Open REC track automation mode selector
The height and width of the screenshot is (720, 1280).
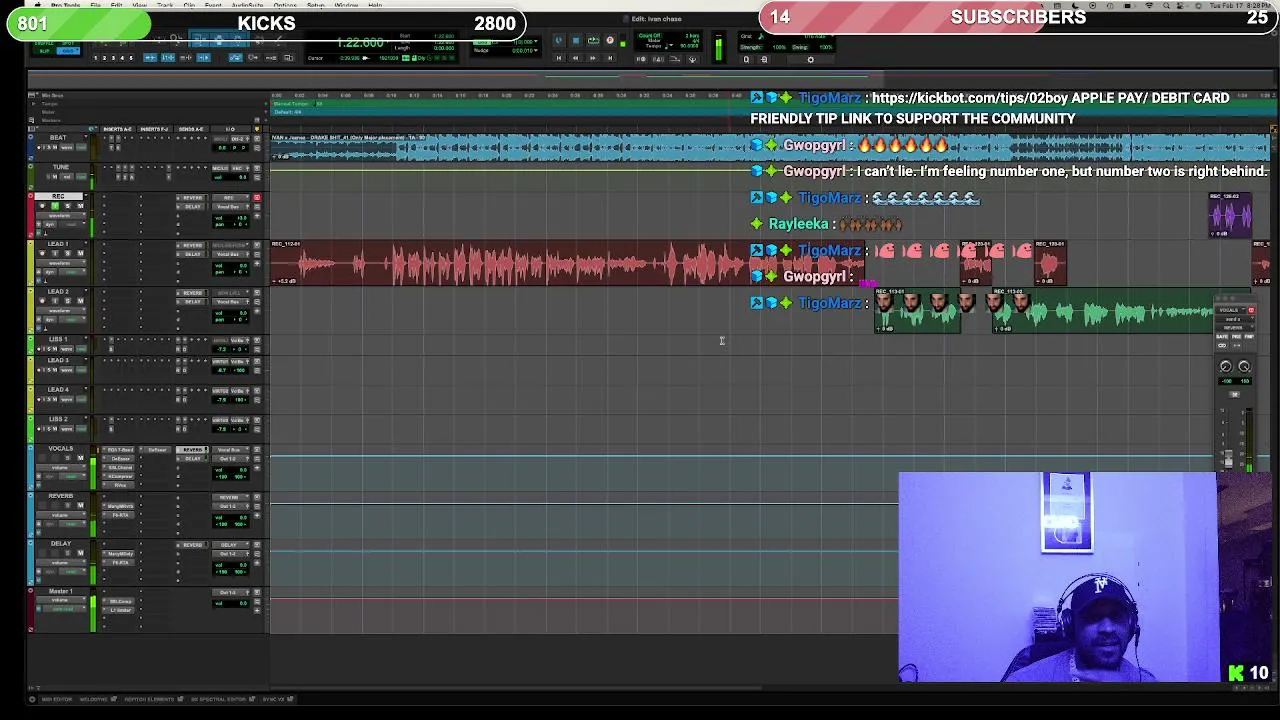71,224
